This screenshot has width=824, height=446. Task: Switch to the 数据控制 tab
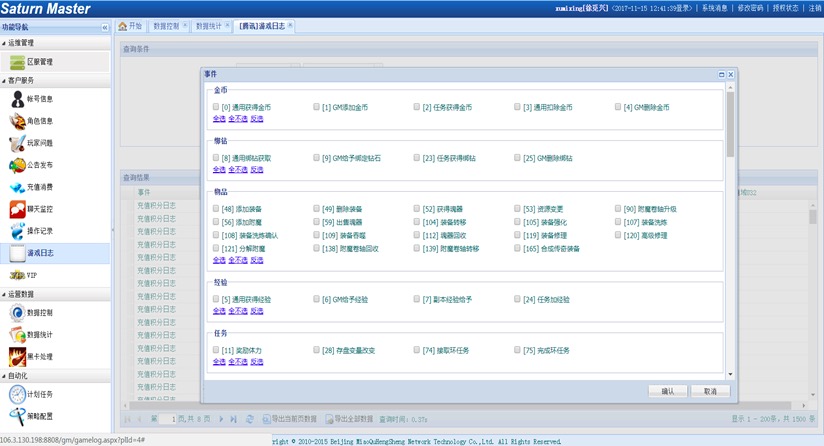pos(167,25)
